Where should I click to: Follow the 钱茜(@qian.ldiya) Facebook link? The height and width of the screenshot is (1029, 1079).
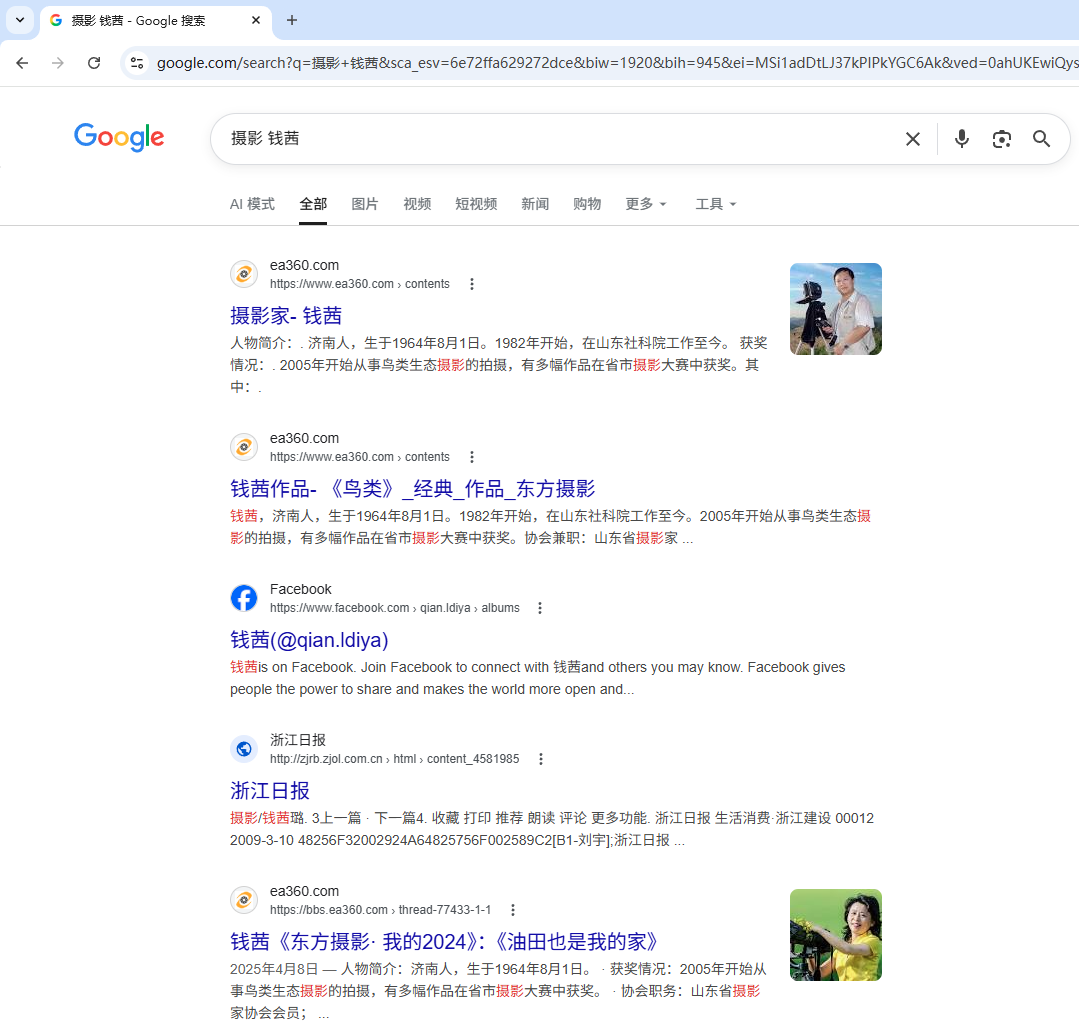310,640
